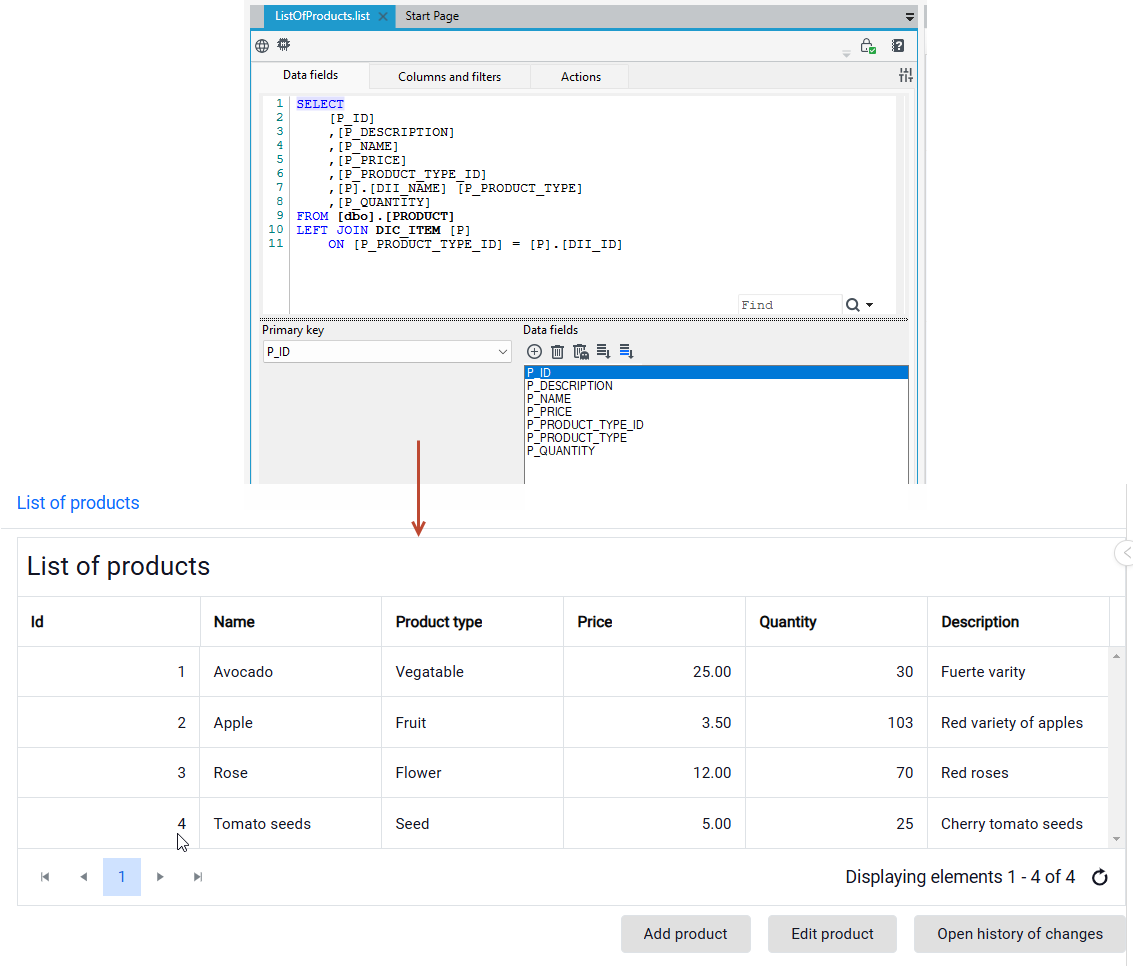Viewport: 1133px width, 966px height.
Task: Click the Add product button
Action: coord(686,934)
